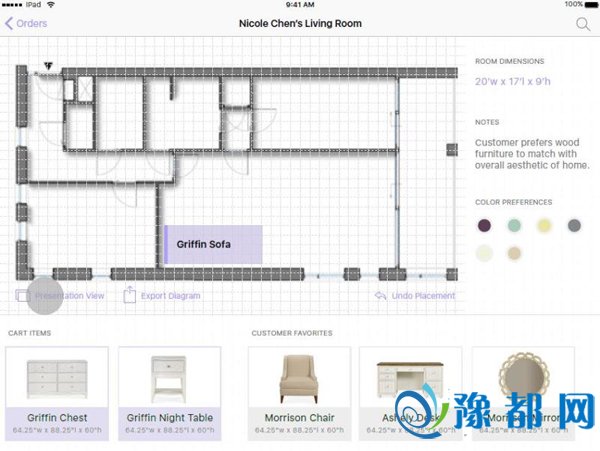Viewport: 600px width, 451px height.
Task: Click the Undo Placement arrow icon
Action: click(x=380, y=296)
